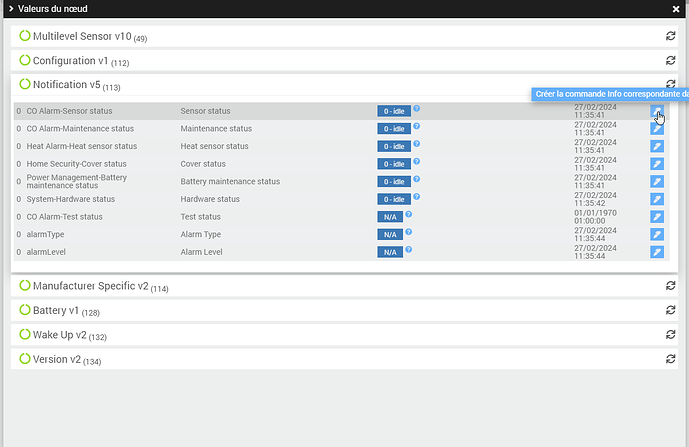
Task: Refresh the Multilevel Sensor v10 values
Action: 670,36
